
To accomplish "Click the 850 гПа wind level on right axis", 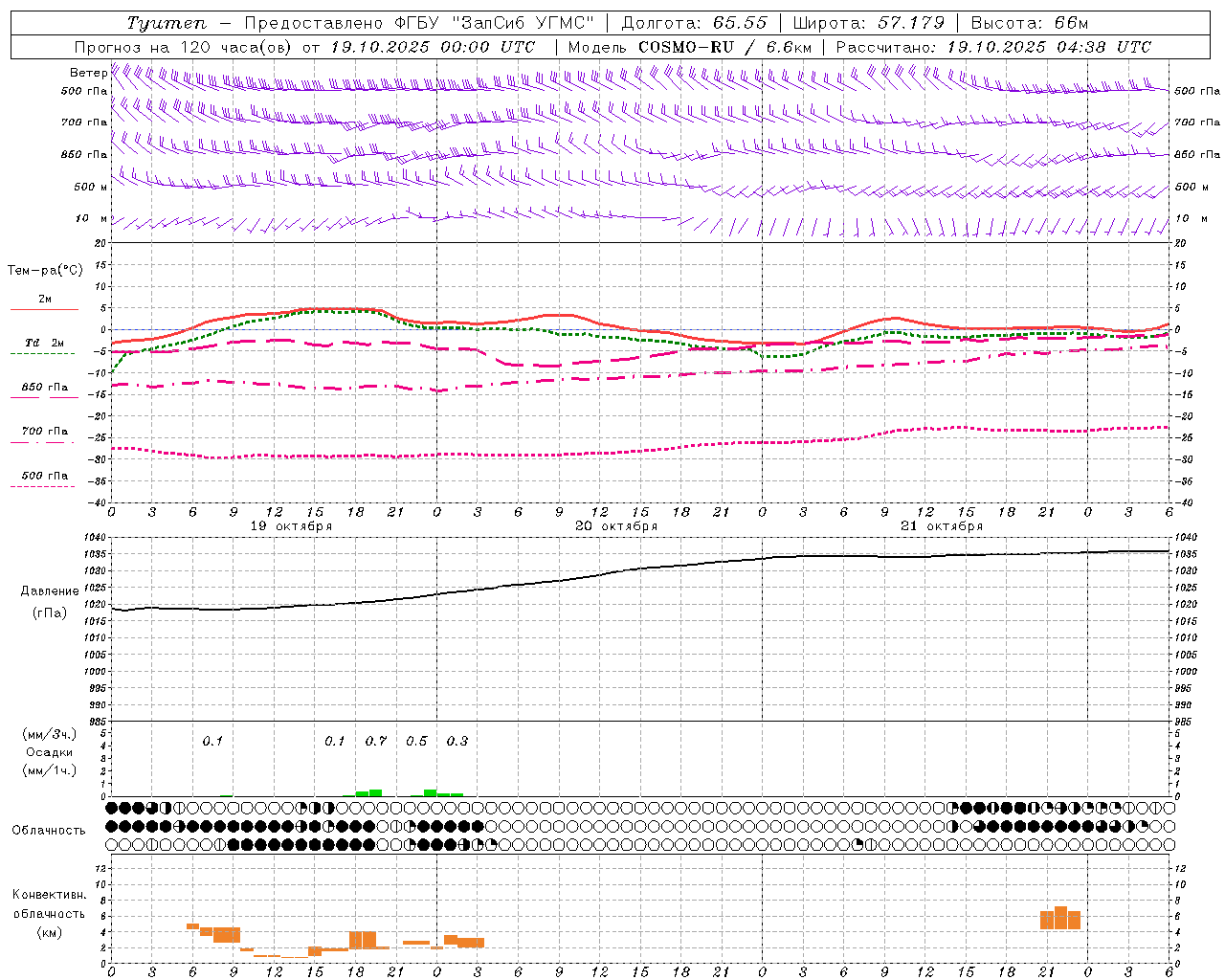I will pyautogui.click(x=1197, y=154).
